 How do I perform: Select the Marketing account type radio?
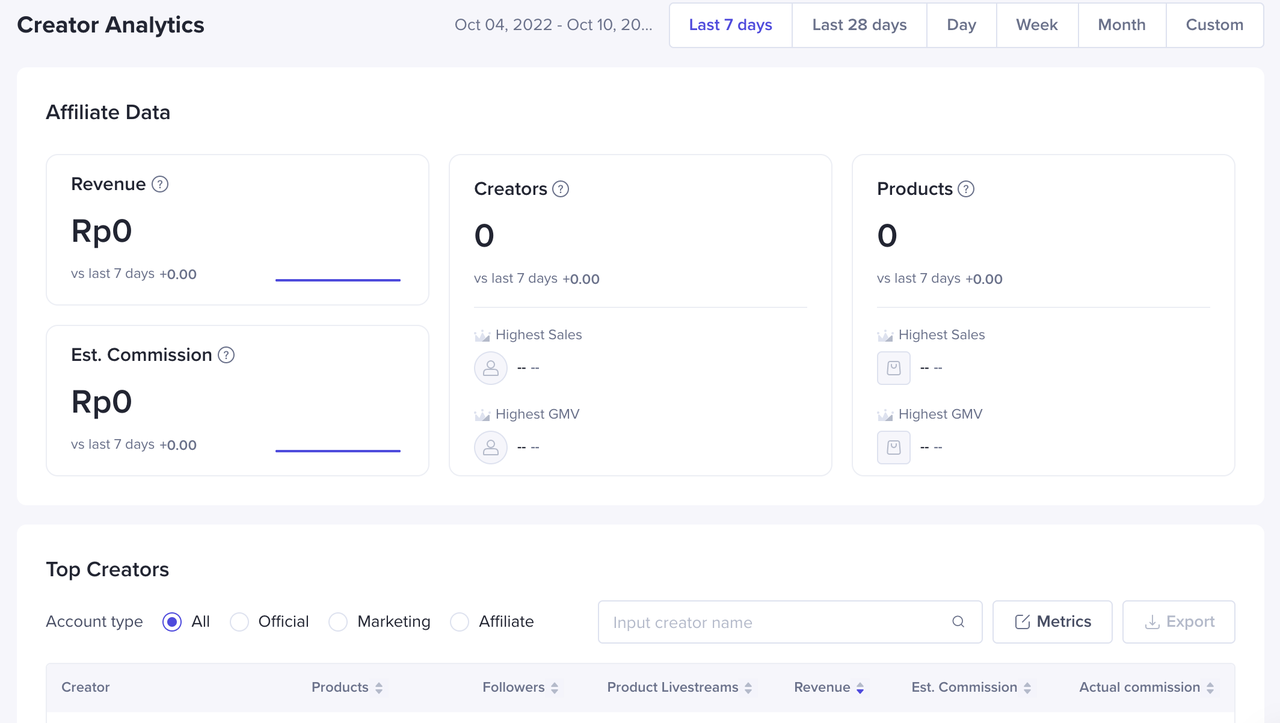pos(339,622)
